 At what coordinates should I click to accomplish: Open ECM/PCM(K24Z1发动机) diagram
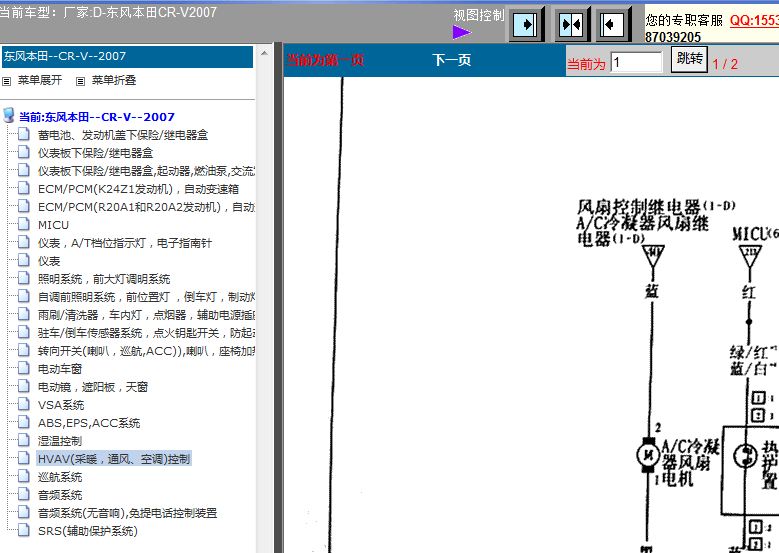tap(139, 189)
